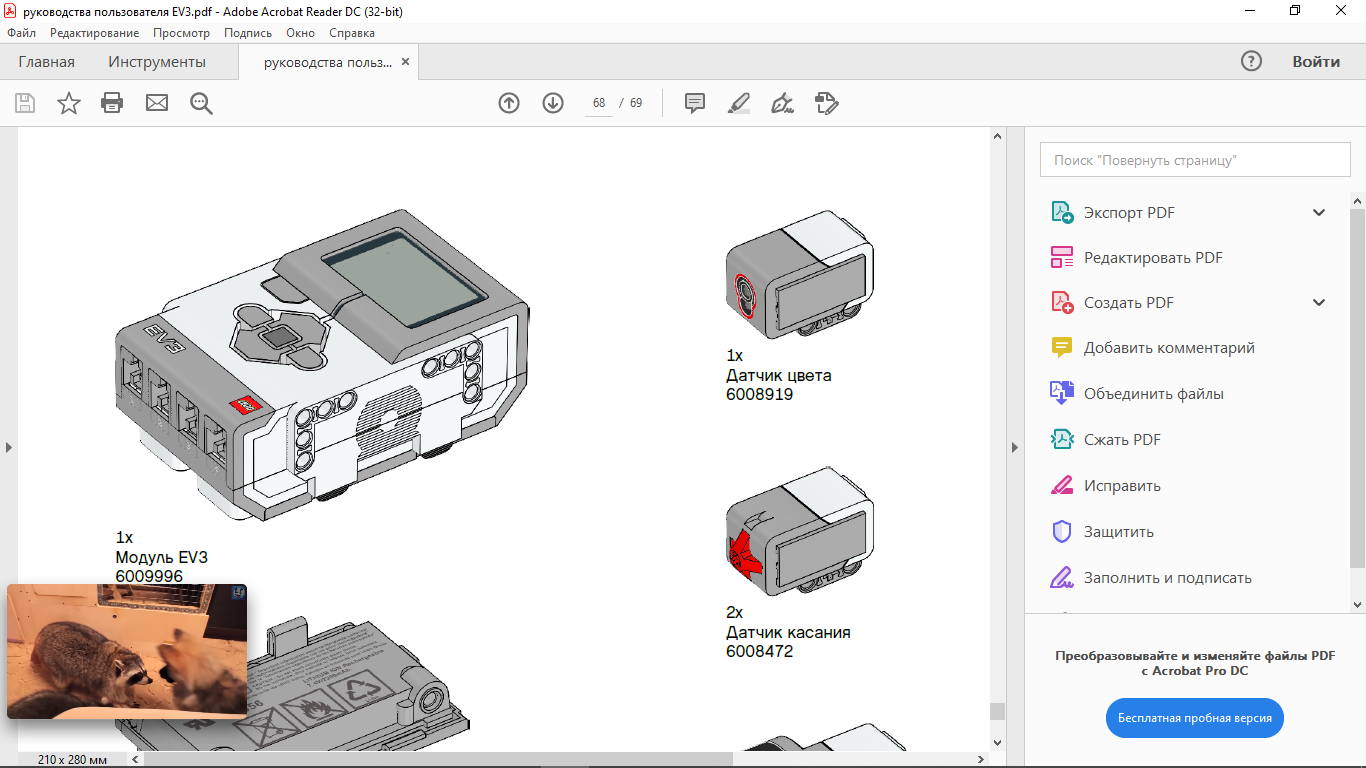Click the Print file icon
Image resolution: width=1366 pixels, height=768 pixels.
(x=112, y=103)
